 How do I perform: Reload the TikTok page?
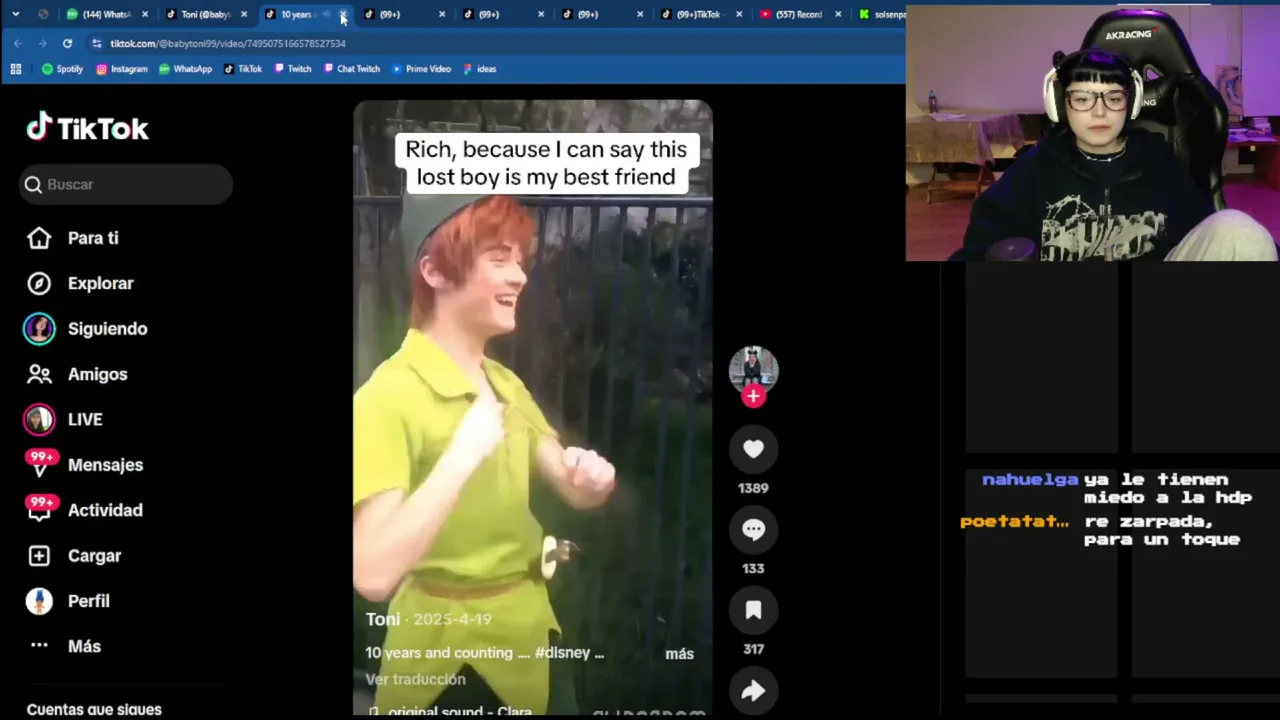point(67,43)
